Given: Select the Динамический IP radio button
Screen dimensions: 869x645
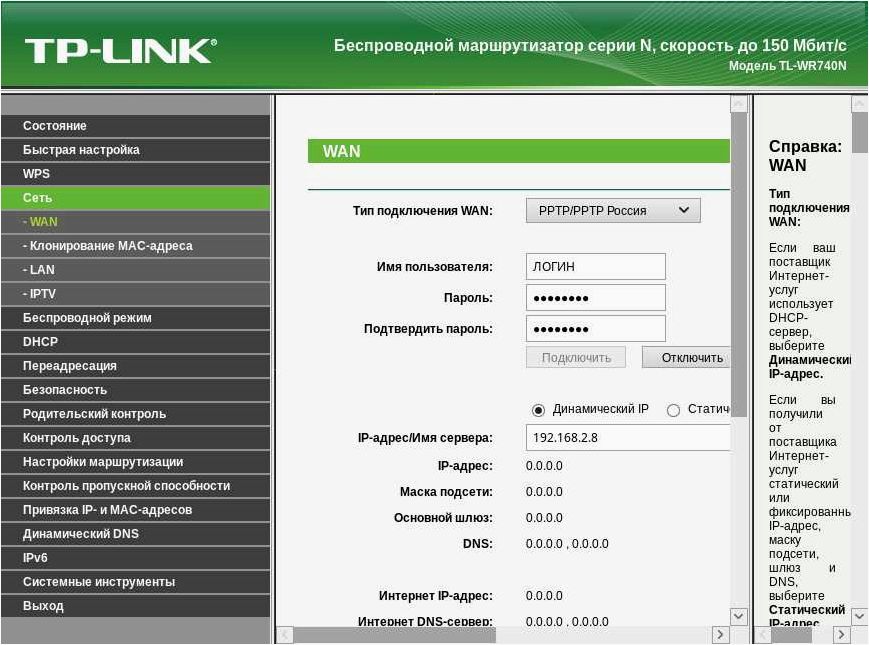Looking at the screenshot, I should 538,410.
